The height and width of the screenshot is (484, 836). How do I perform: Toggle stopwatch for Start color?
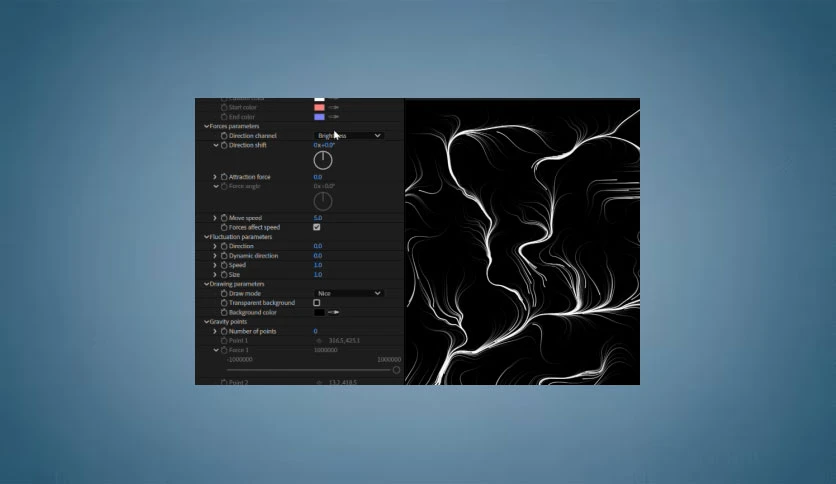pos(224,108)
